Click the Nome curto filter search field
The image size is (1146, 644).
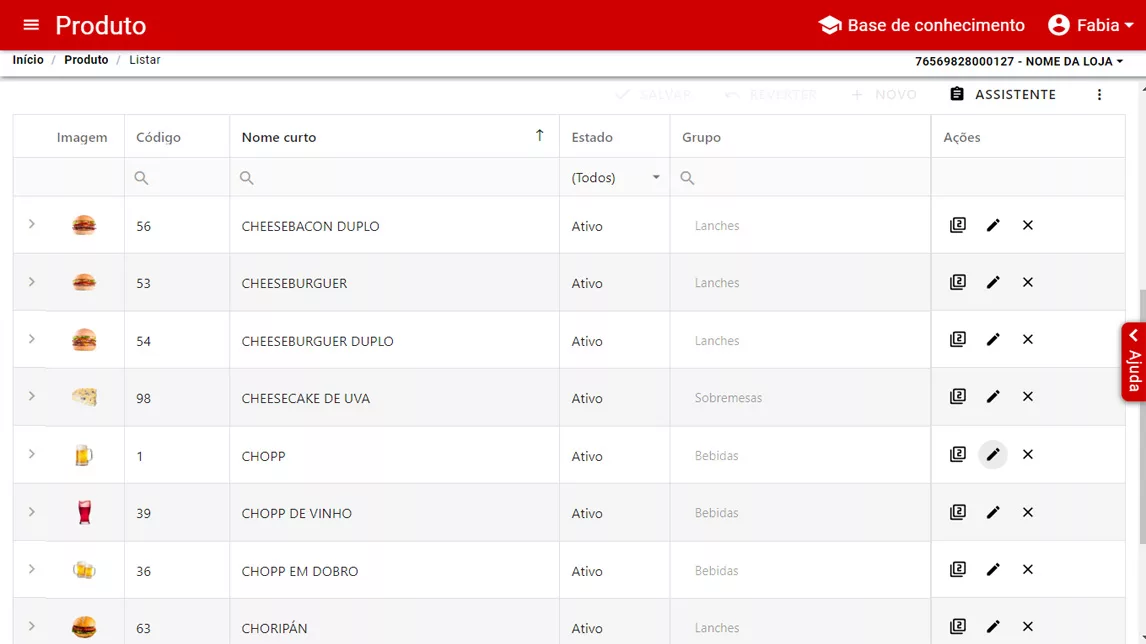(x=395, y=178)
